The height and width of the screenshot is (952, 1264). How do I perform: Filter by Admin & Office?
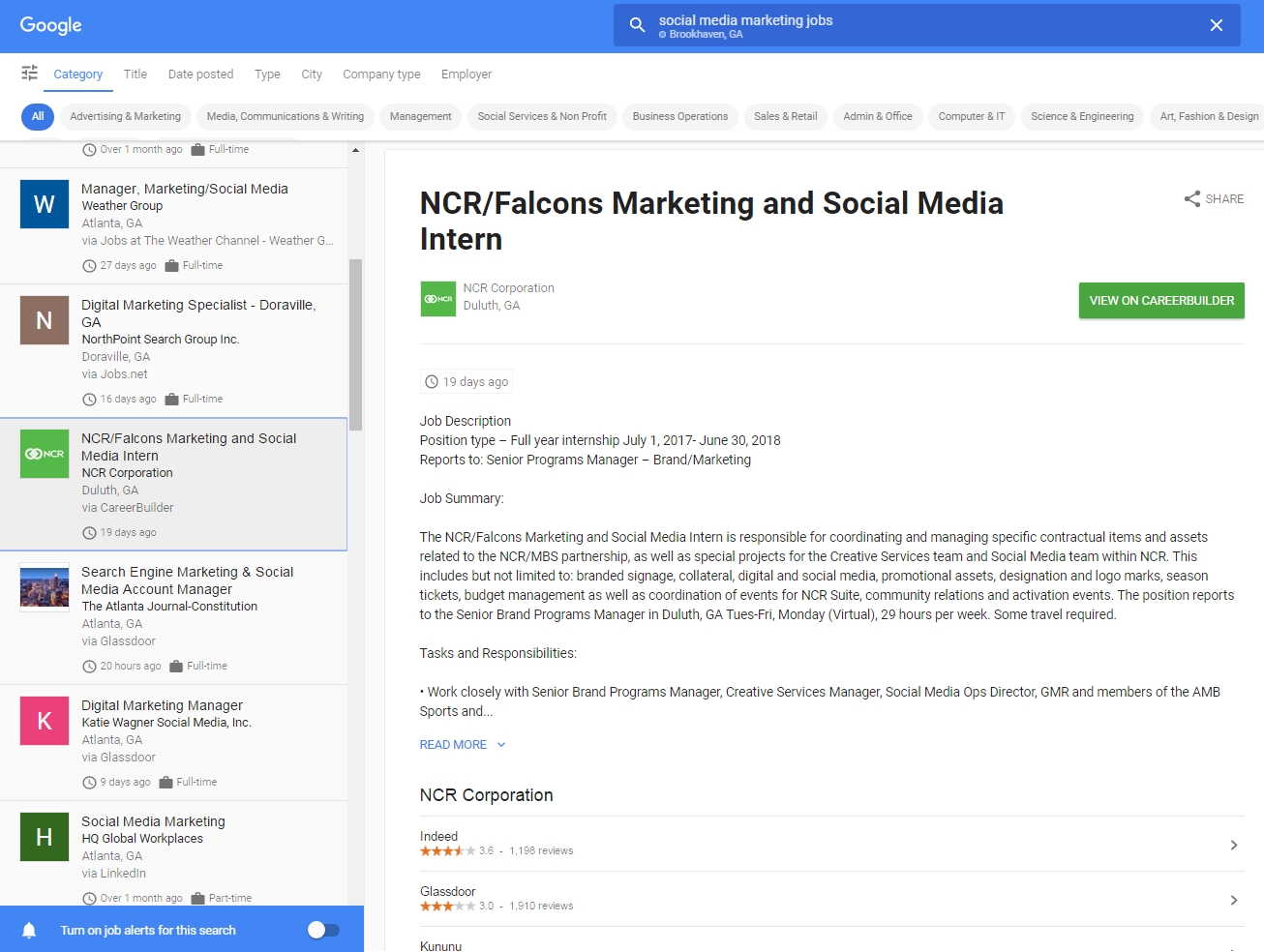pyautogui.click(x=878, y=116)
